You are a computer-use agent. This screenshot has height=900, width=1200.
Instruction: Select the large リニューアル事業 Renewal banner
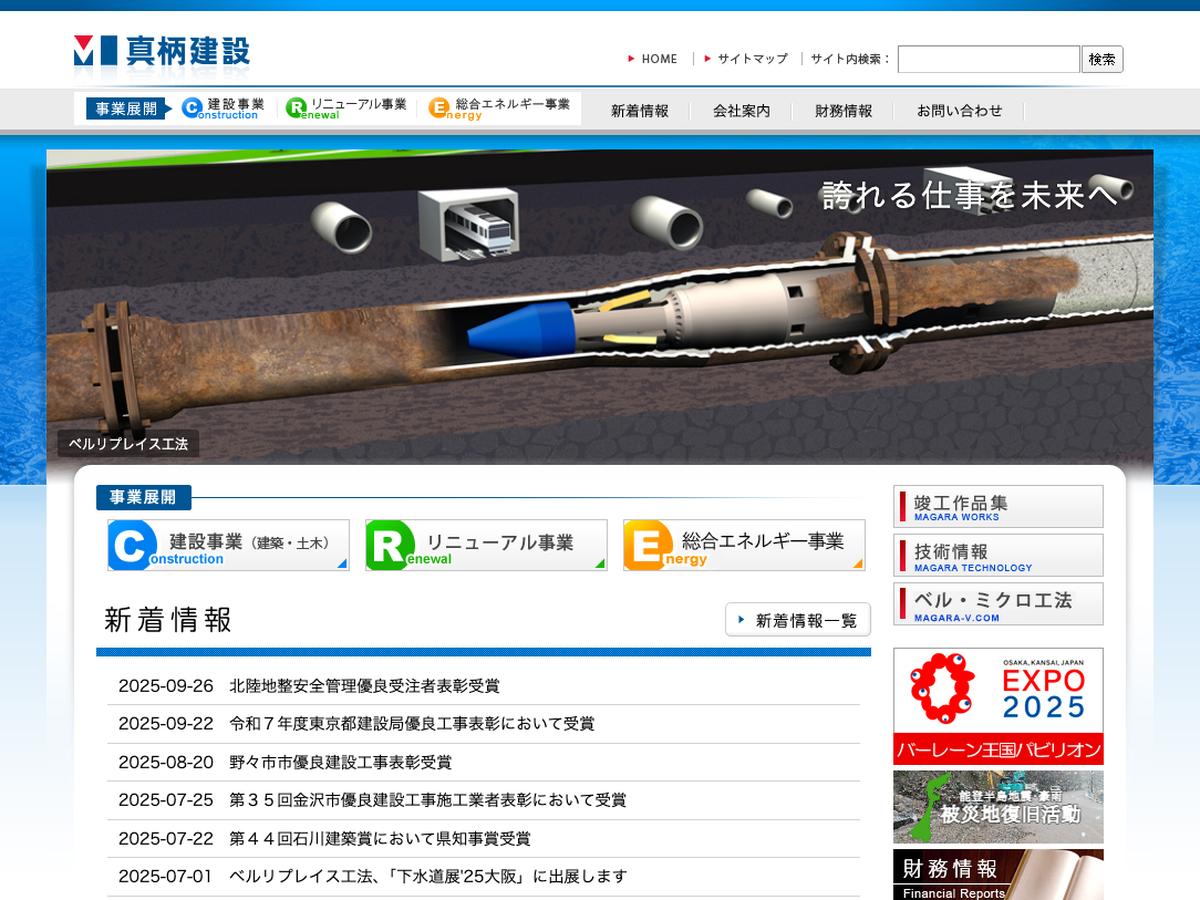[x=486, y=545]
